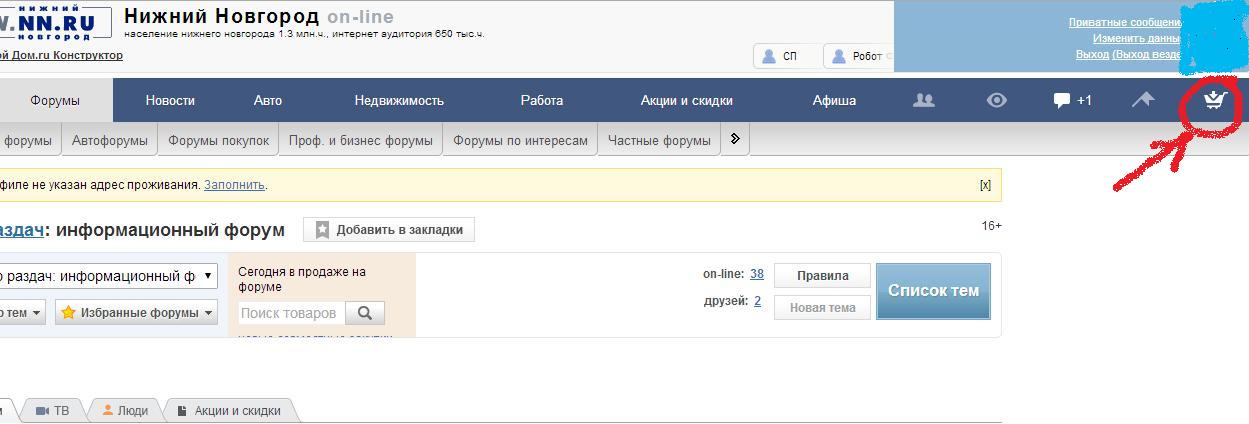Screen dimensions: 1249x424
Task: Expand more forum categories with chevron arrow
Action: point(735,140)
